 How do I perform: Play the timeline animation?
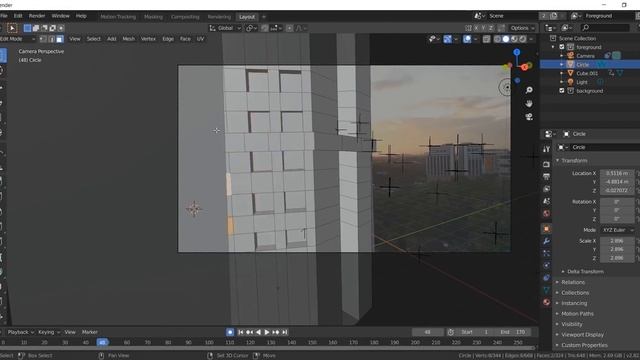click(267, 333)
